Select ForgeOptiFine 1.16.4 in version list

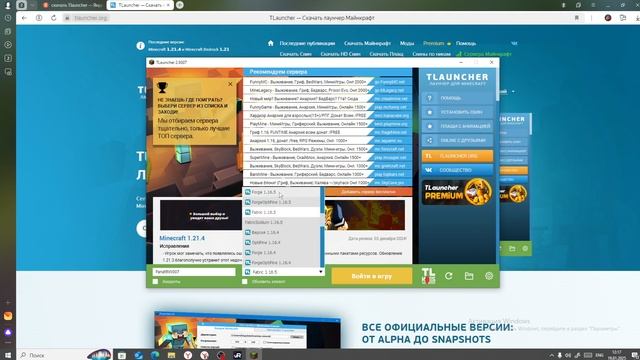282,262
